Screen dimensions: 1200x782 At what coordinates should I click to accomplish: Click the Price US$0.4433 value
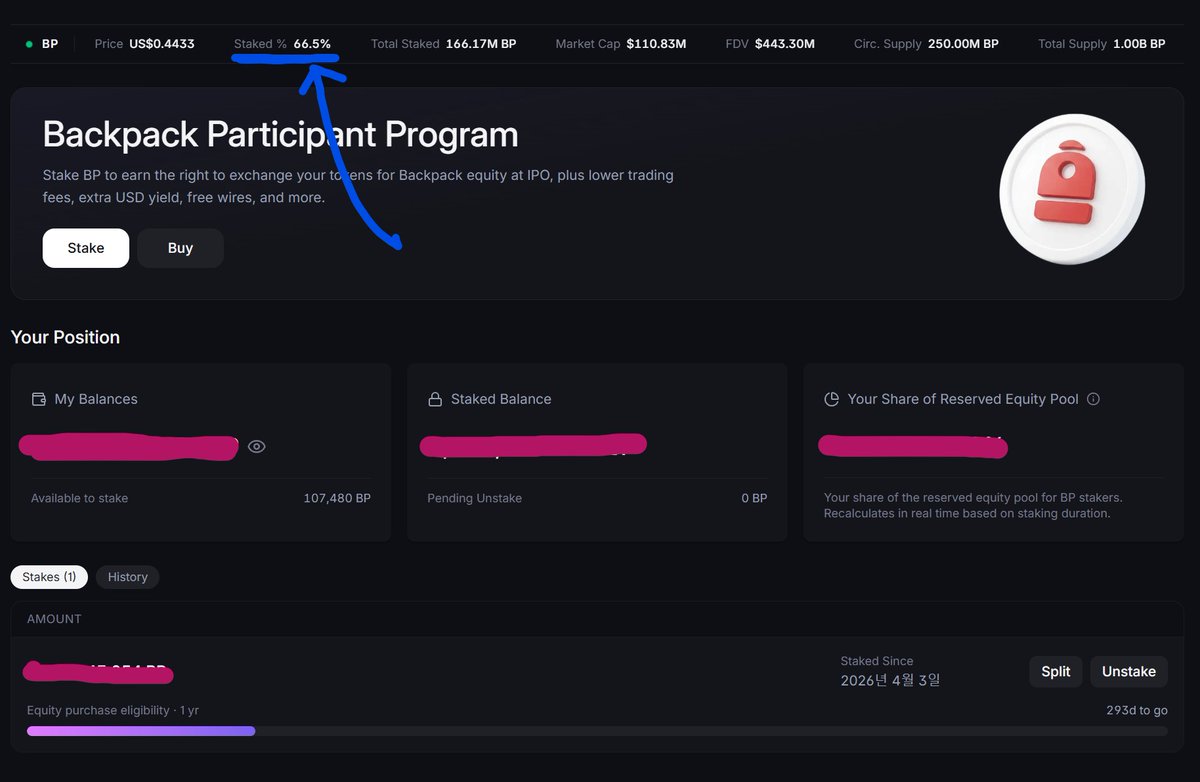162,44
